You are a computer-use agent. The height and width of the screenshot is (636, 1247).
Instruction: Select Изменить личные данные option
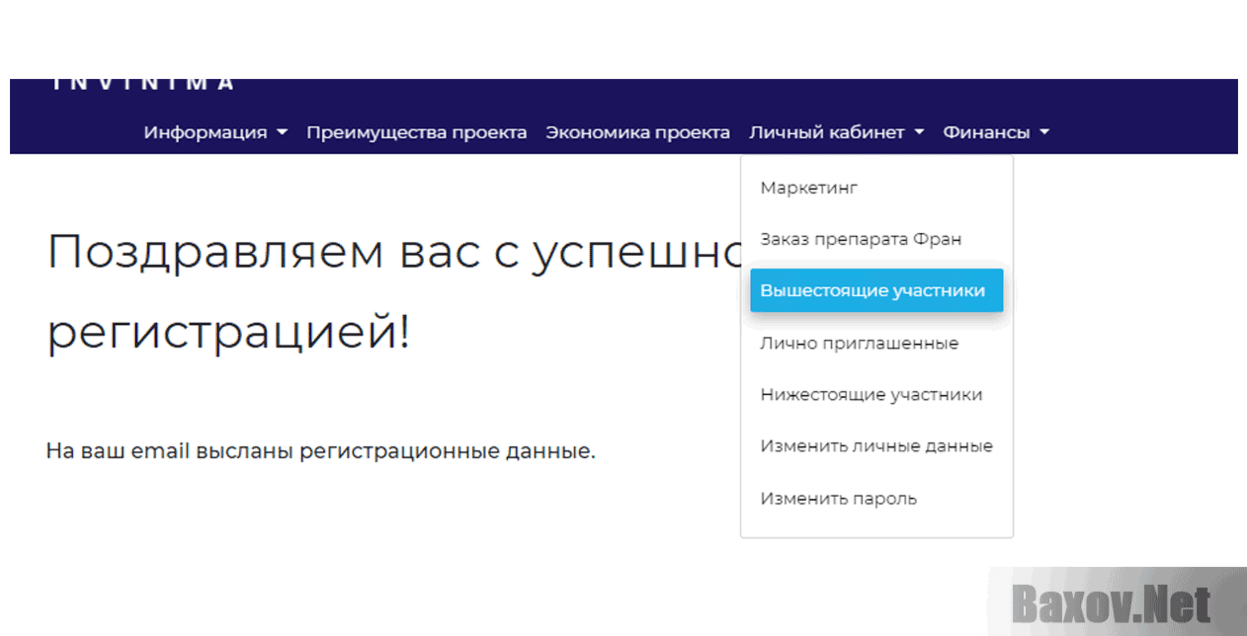point(876,446)
